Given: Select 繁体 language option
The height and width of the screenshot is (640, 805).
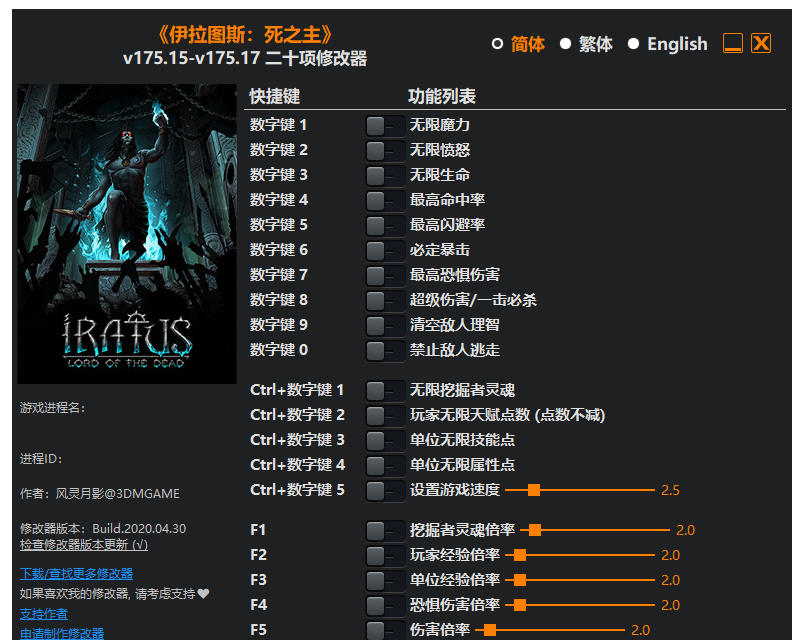Looking at the screenshot, I should click(565, 44).
